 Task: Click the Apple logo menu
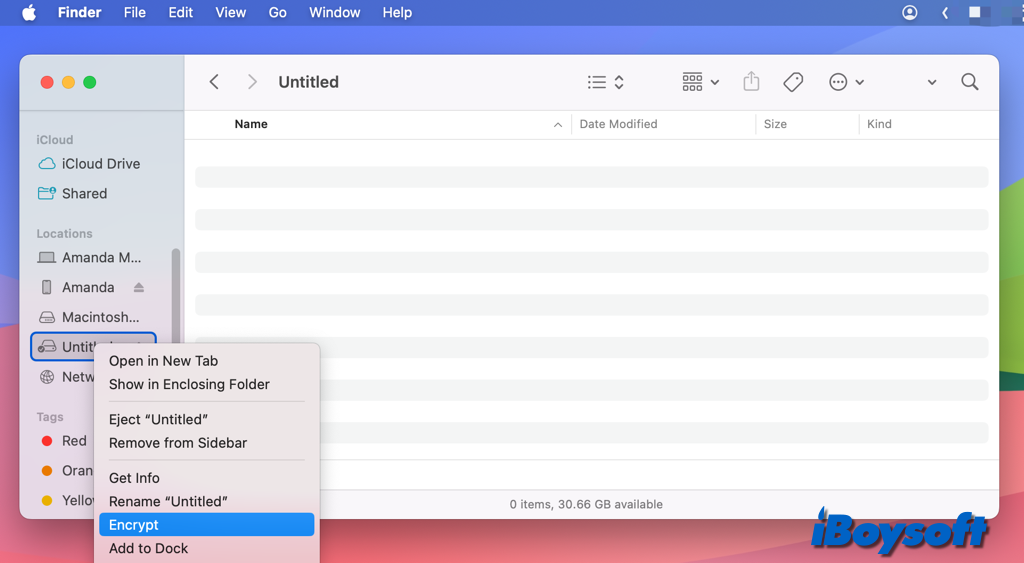tap(29, 13)
